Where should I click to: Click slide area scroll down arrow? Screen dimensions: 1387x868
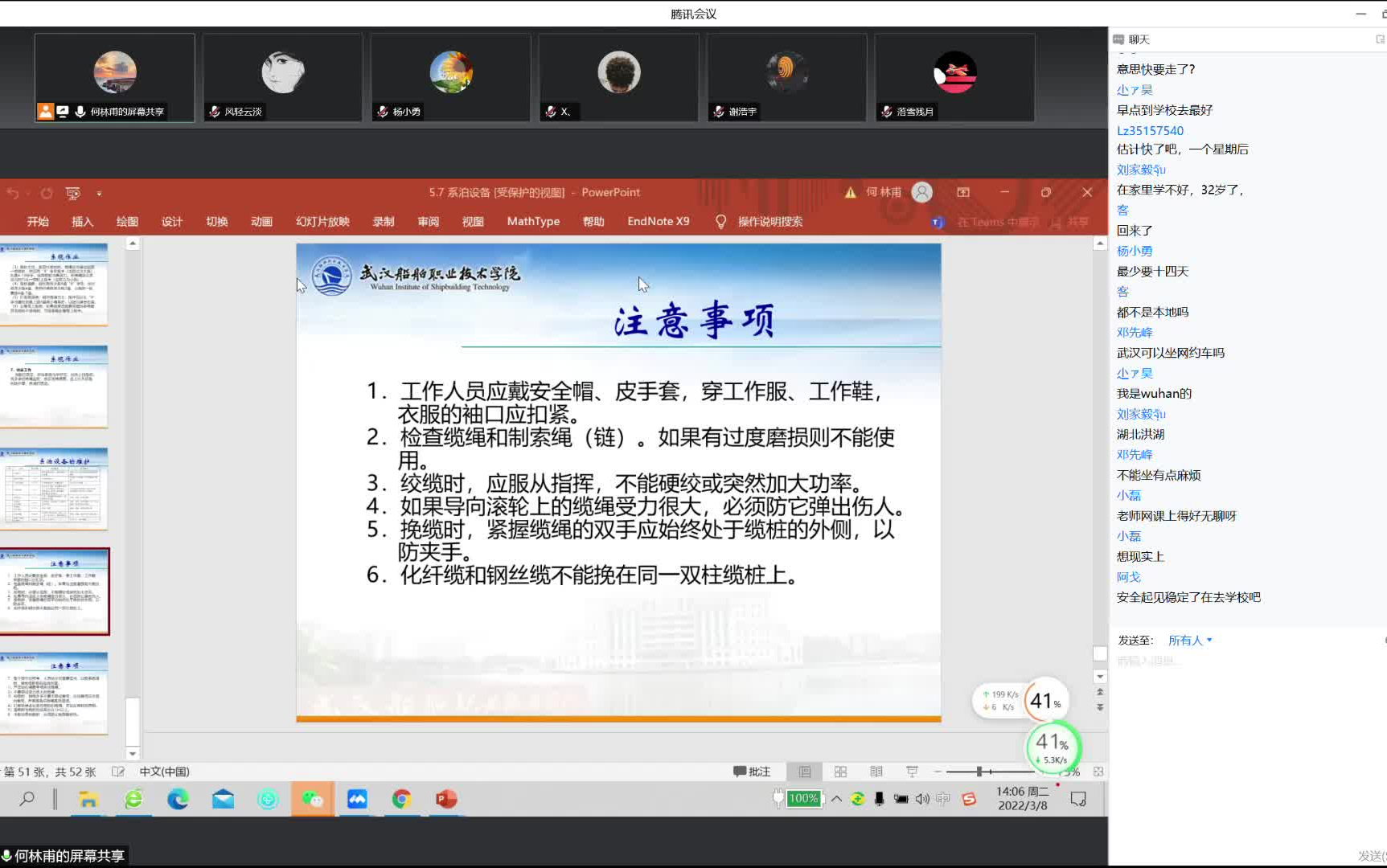coord(1100,677)
